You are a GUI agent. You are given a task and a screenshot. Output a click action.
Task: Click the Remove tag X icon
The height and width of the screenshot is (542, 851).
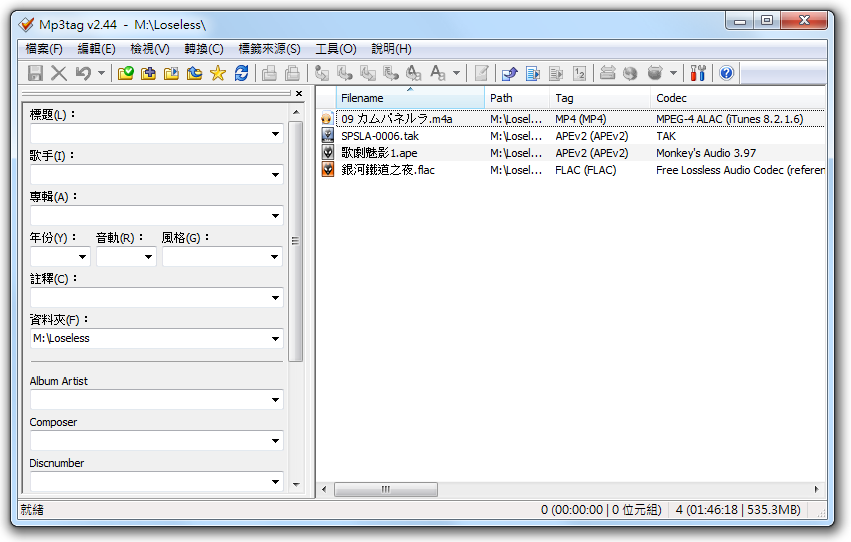tap(59, 73)
